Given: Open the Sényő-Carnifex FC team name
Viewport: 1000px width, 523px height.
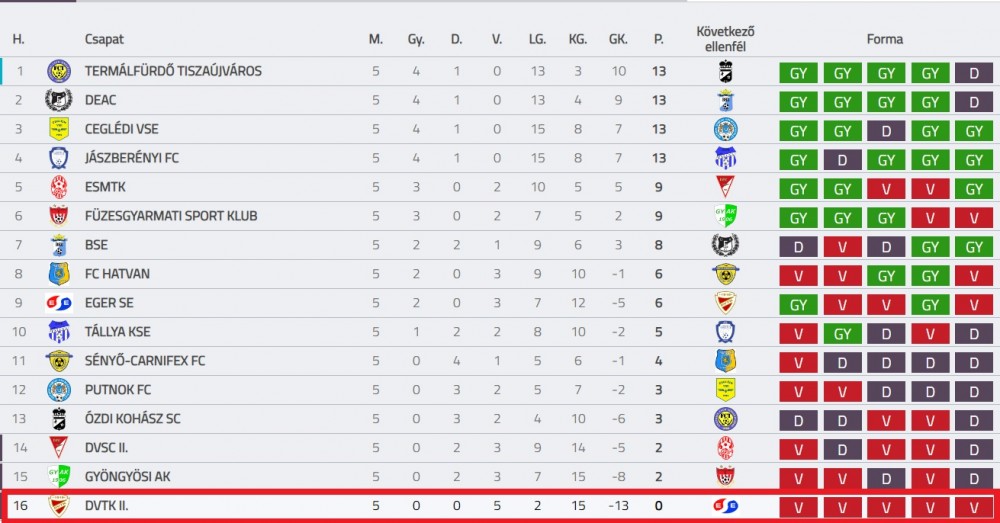Looking at the screenshot, I should tap(145, 361).
